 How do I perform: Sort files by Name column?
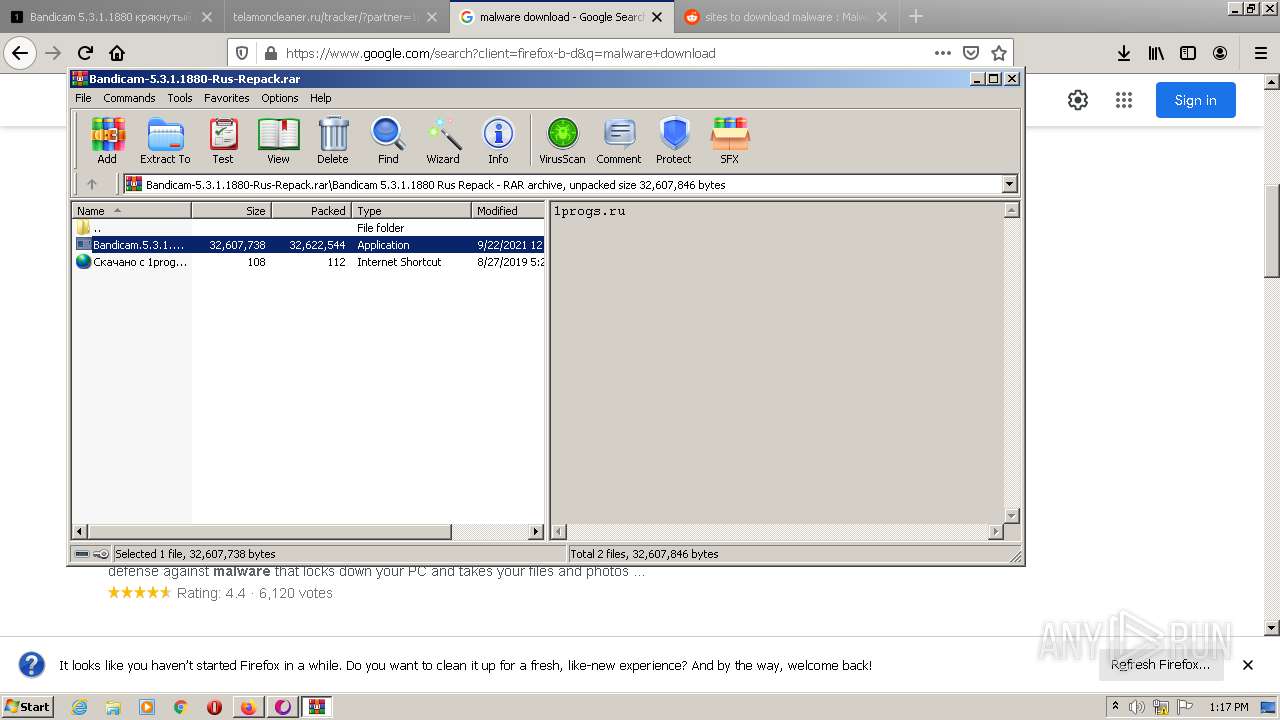pyautogui.click(x=131, y=211)
